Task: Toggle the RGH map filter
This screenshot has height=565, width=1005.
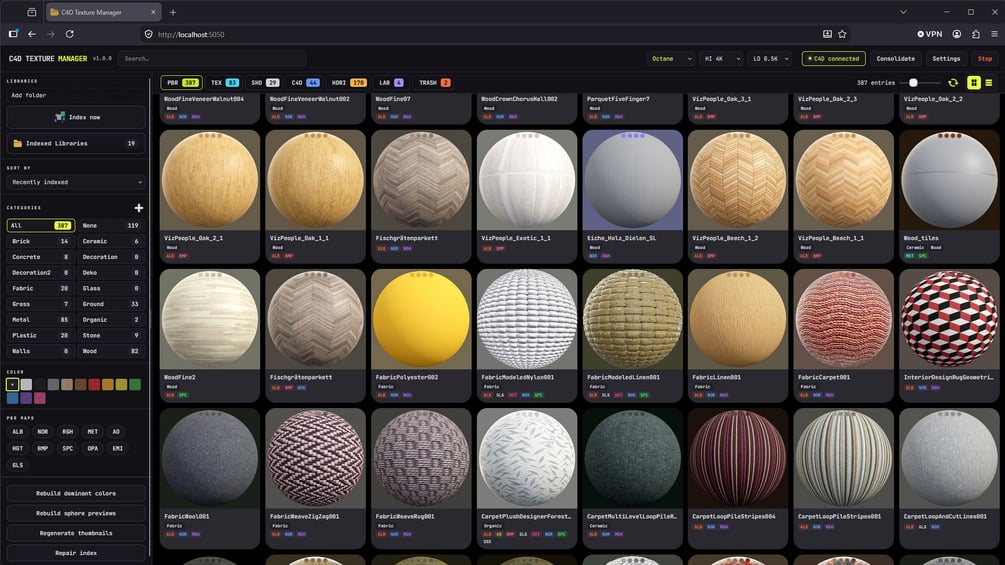Action: 67,432
